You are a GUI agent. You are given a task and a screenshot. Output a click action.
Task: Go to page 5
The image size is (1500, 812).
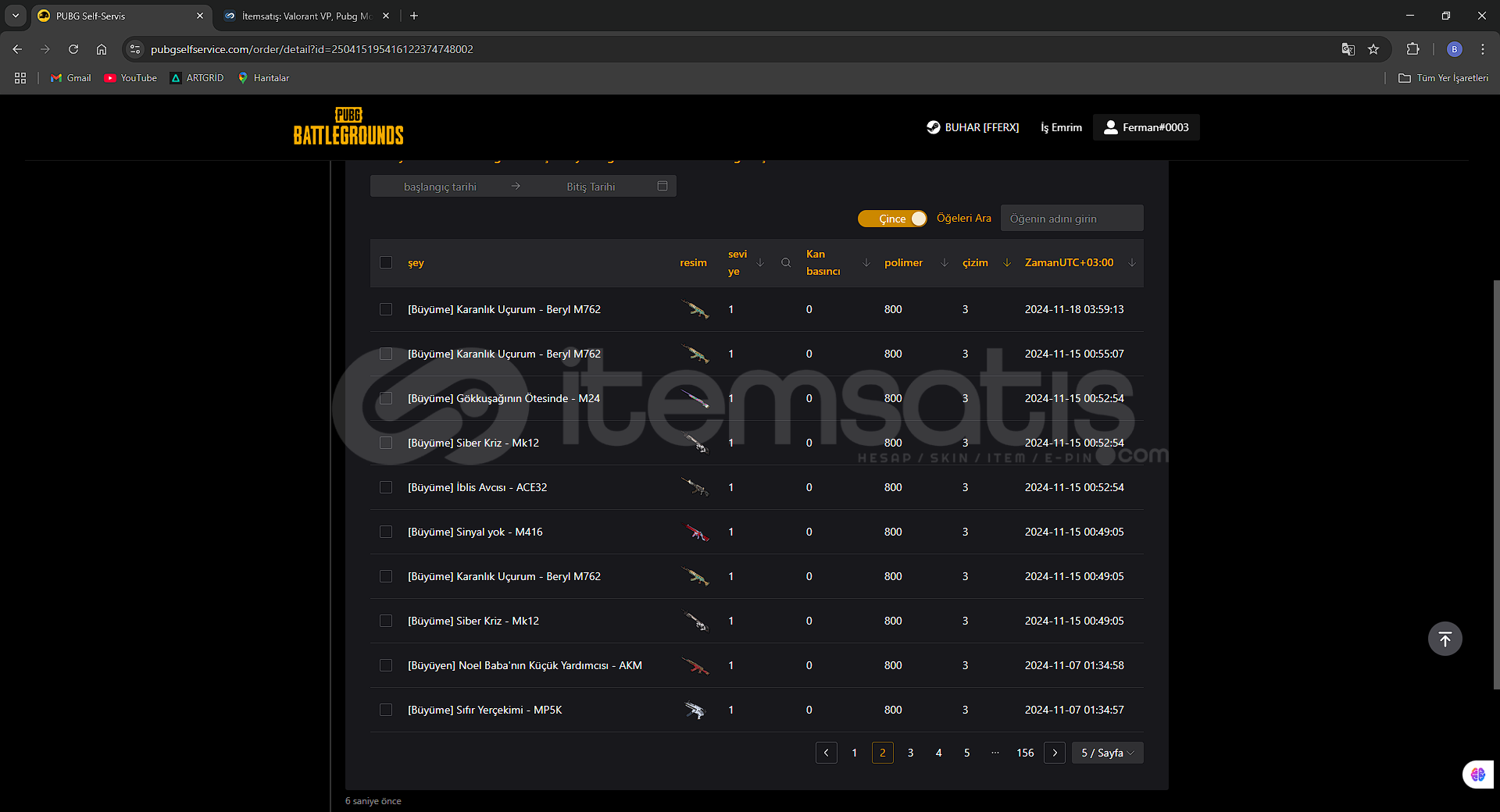[967, 753]
